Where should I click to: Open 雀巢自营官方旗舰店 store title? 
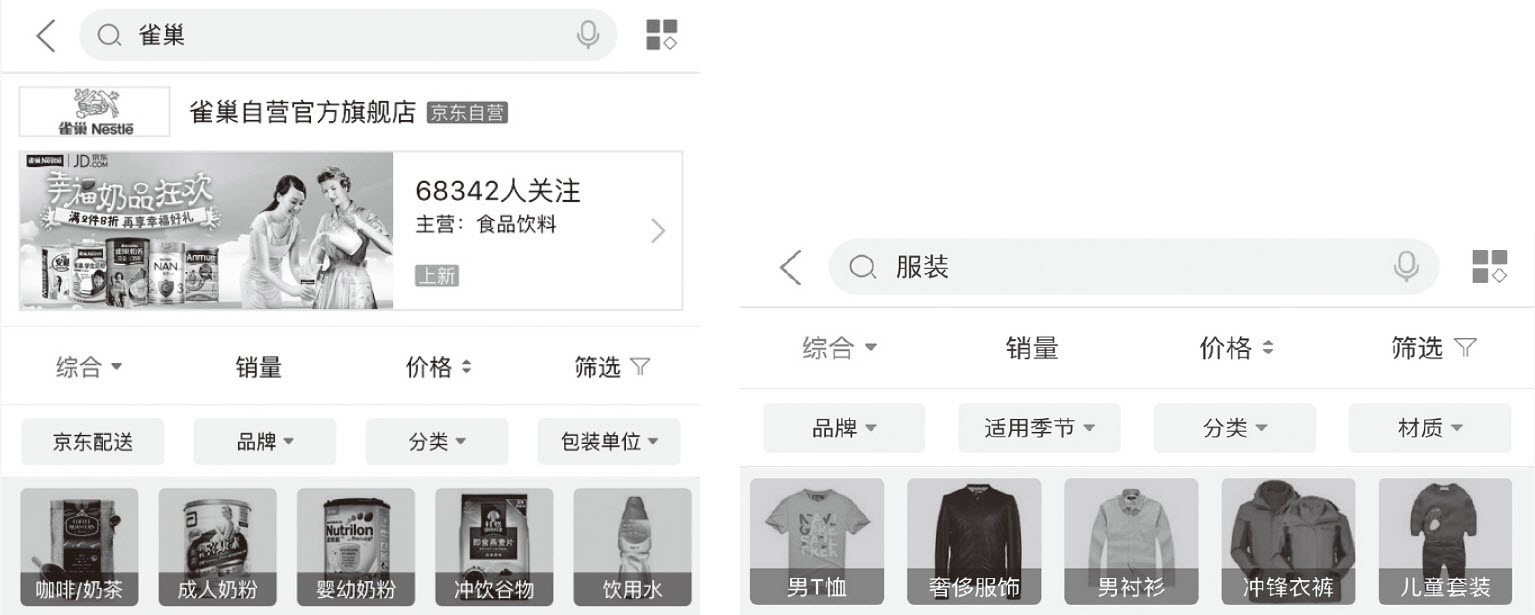coord(302,112)
